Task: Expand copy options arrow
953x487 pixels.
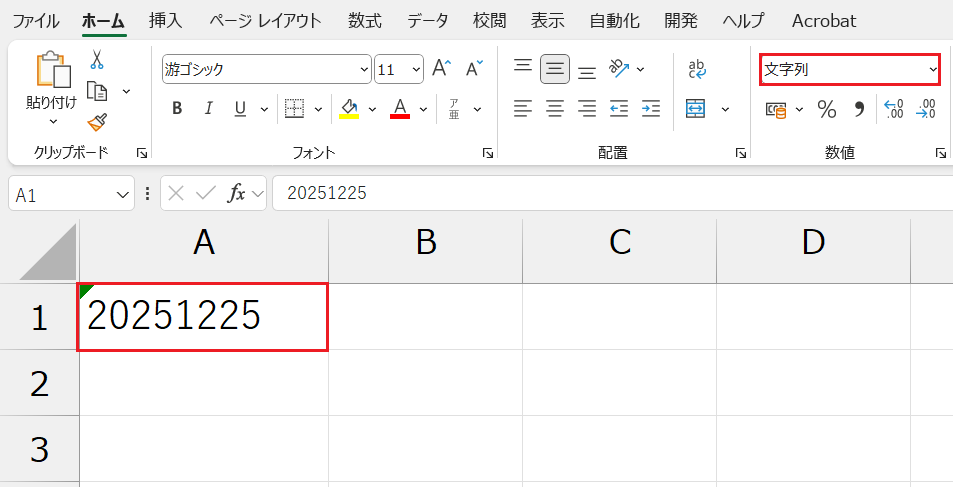Action: coord(126,91)
